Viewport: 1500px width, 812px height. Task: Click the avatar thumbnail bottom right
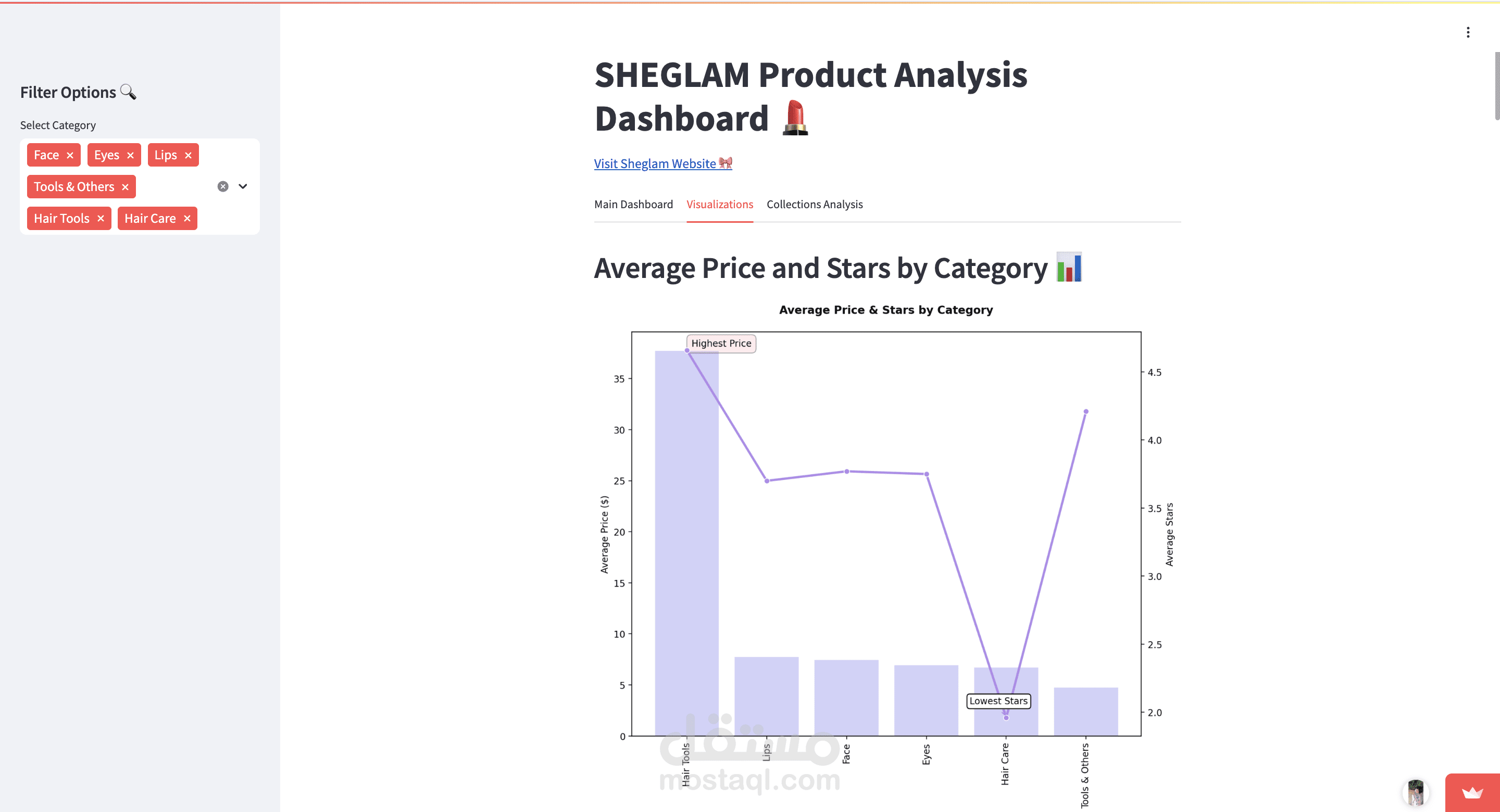click(x=1415, y=793)
